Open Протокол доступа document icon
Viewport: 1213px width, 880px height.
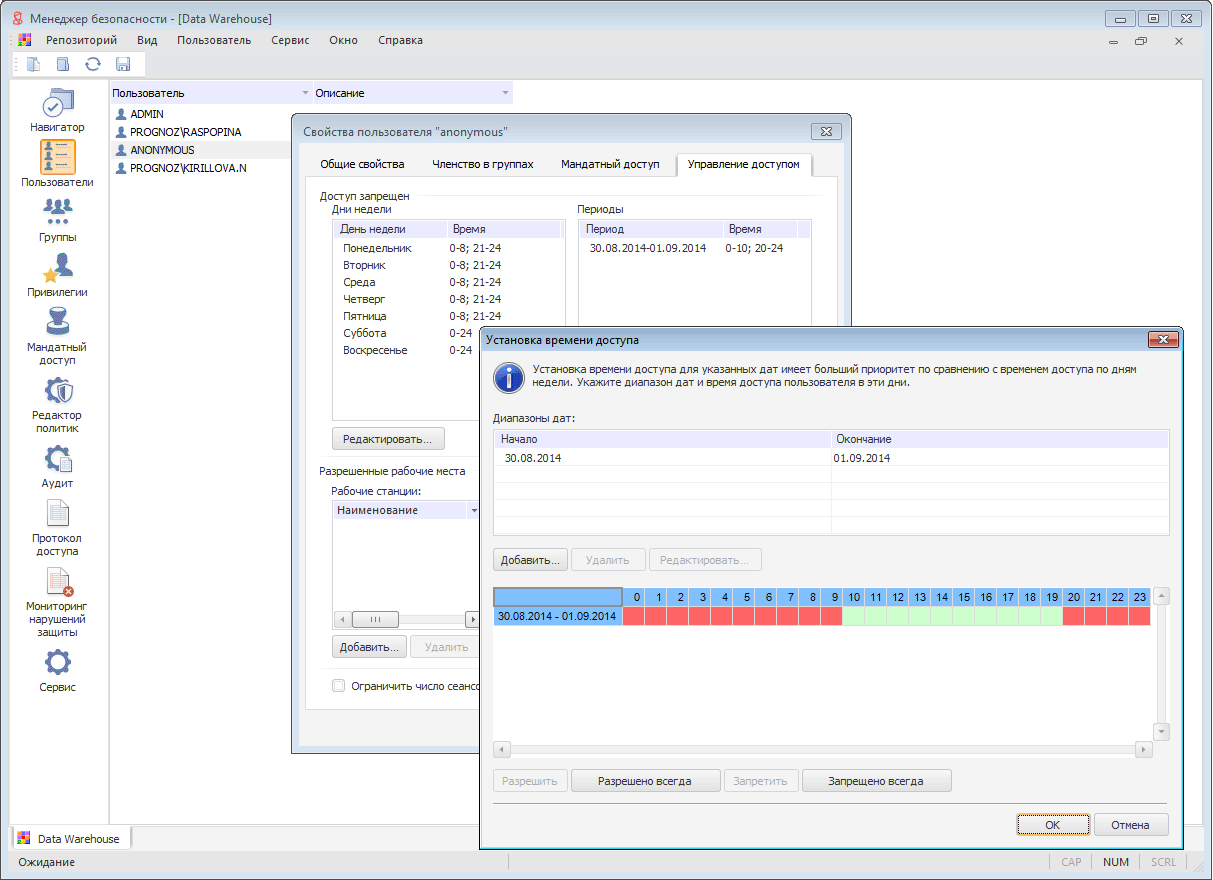point(57,514)
